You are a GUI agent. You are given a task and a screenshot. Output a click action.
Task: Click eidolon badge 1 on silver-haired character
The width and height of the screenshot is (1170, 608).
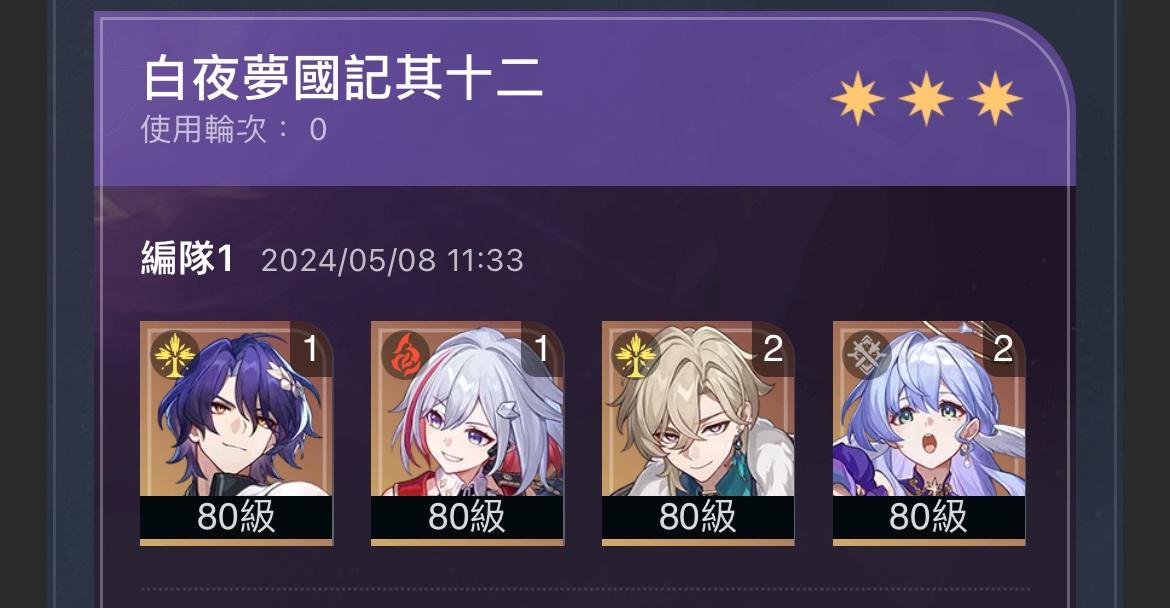[x=542, y=347]
